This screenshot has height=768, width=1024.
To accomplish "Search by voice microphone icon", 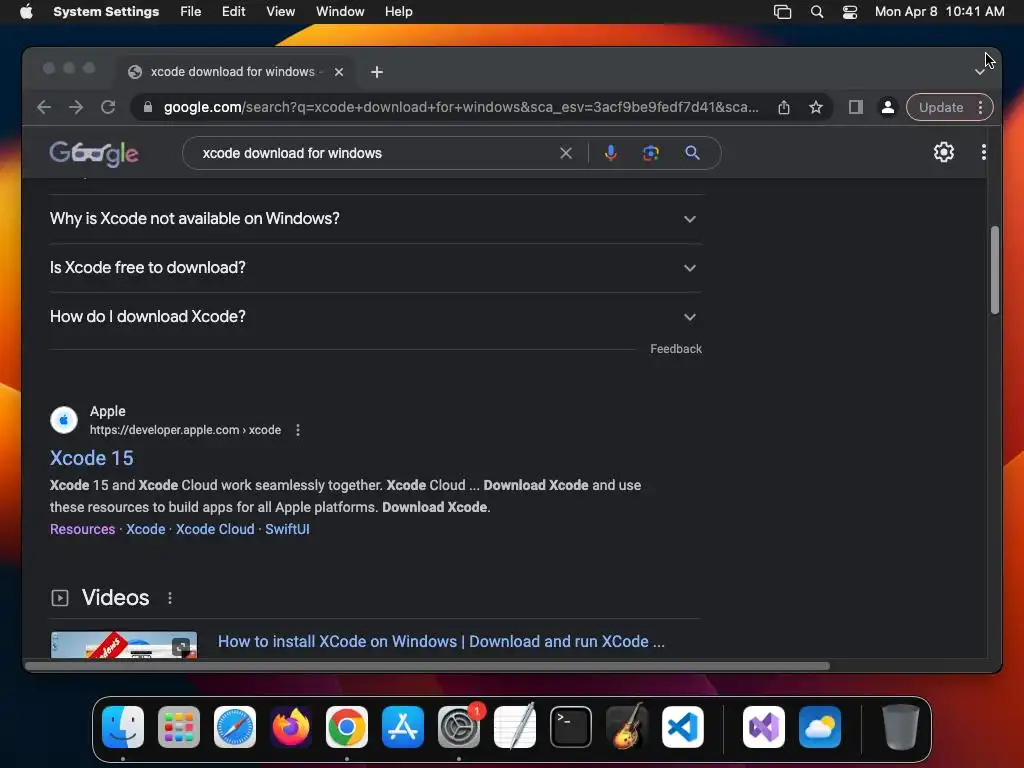I will pos(611,153).
